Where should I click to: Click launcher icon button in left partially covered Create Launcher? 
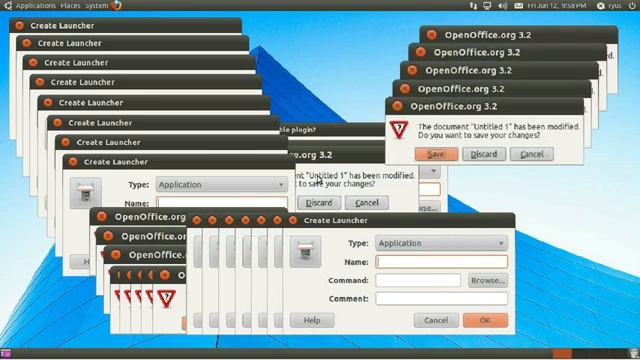[x=85, y=193]
